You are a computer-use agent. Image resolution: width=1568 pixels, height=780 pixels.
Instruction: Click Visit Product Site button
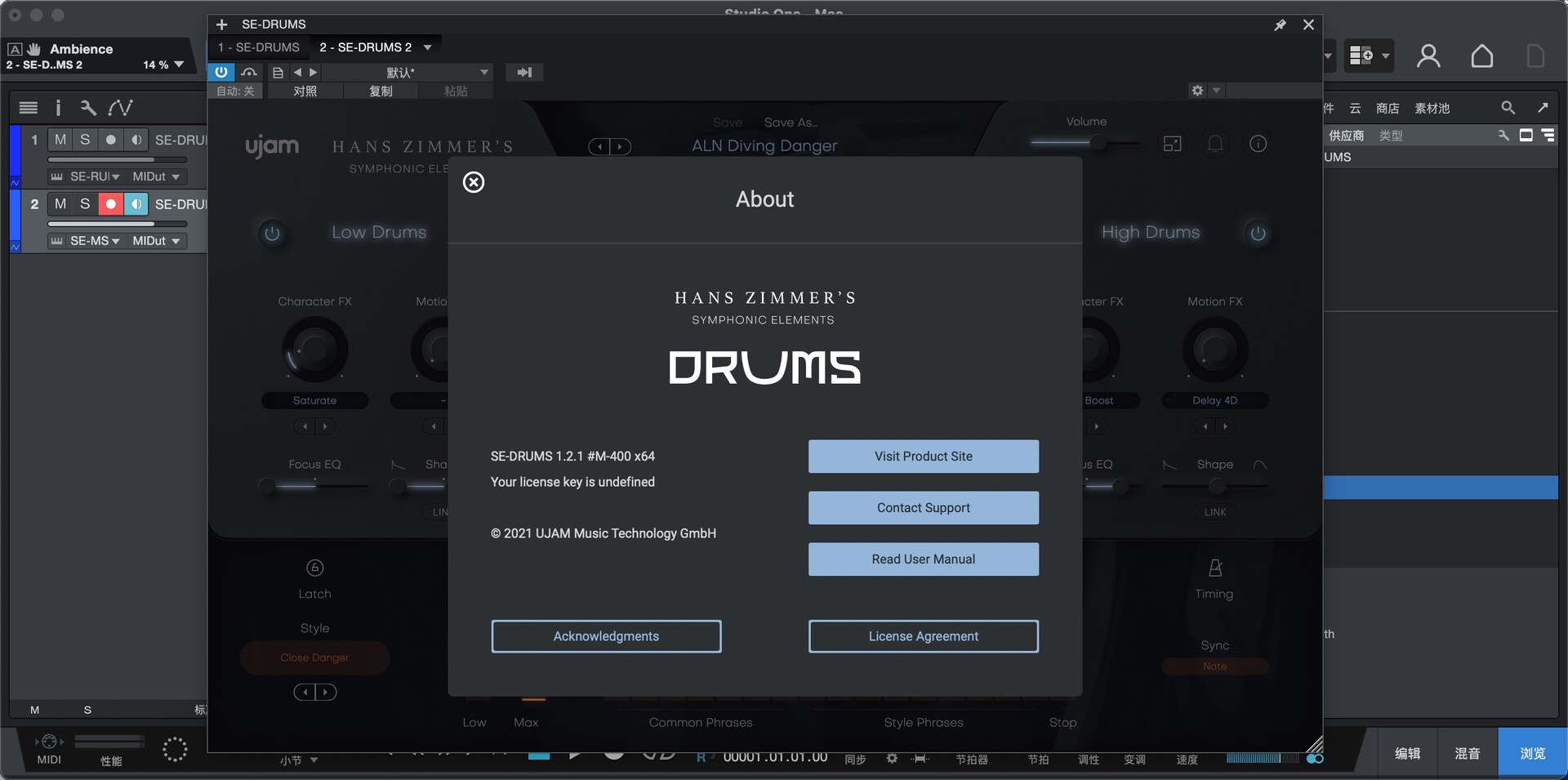pos(924,457)
